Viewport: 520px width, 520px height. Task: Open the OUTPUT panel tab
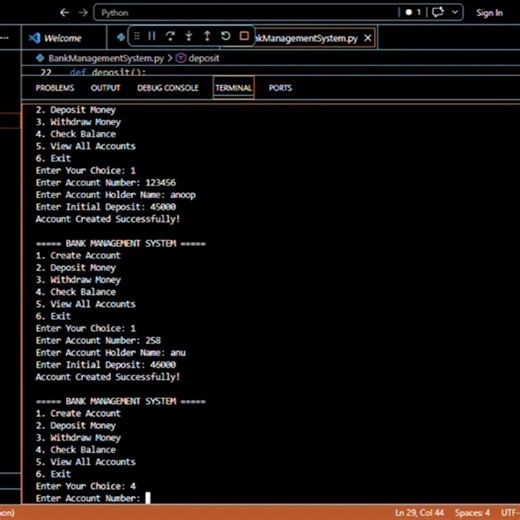105,88
